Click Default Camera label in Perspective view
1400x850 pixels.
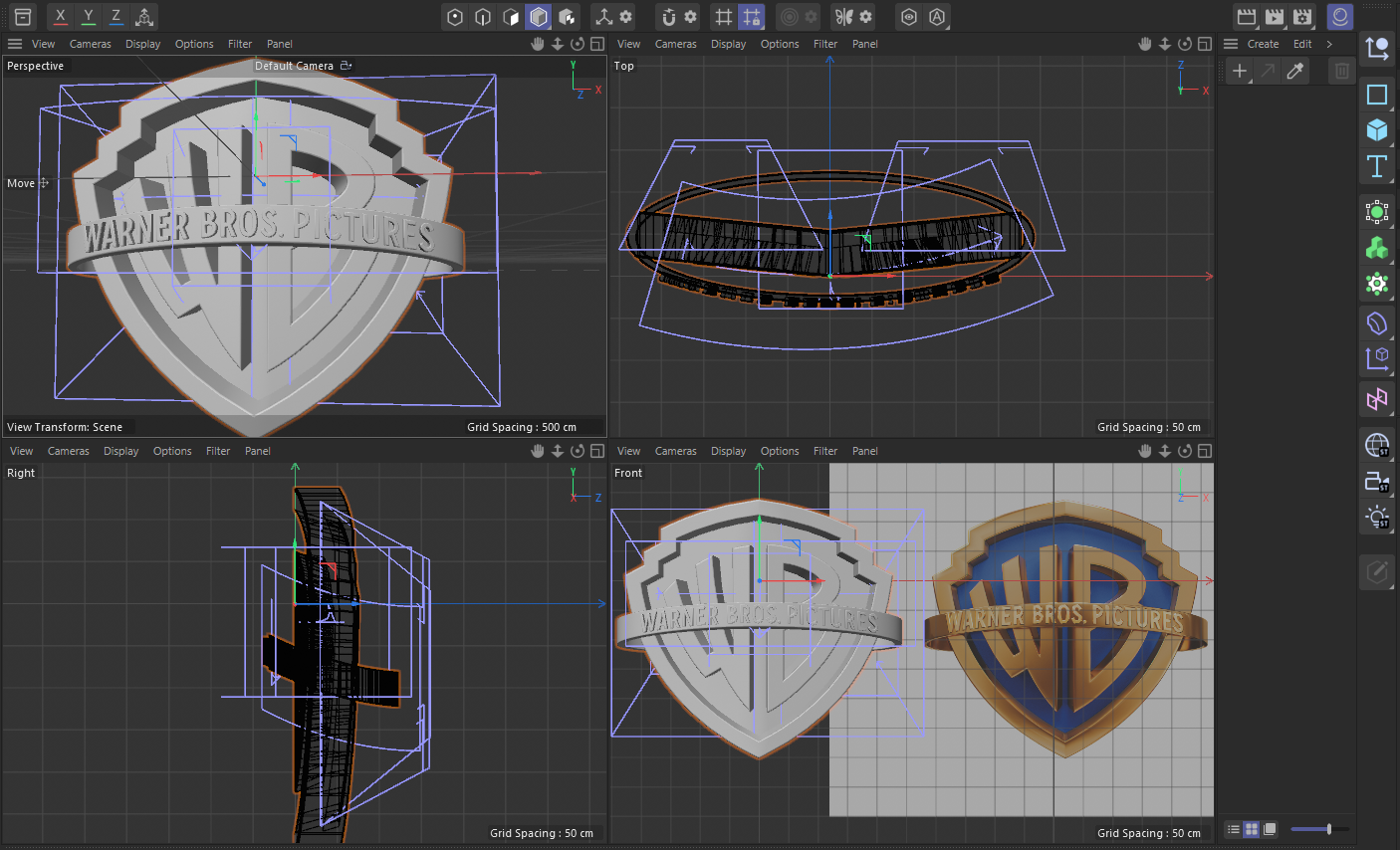(x=294, y=66)
